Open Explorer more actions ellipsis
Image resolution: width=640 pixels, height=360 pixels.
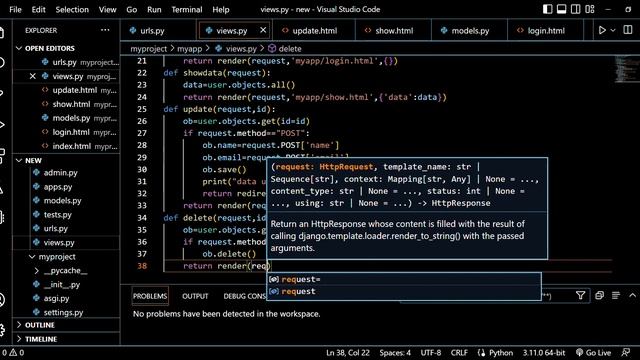(x=105, y=30)
